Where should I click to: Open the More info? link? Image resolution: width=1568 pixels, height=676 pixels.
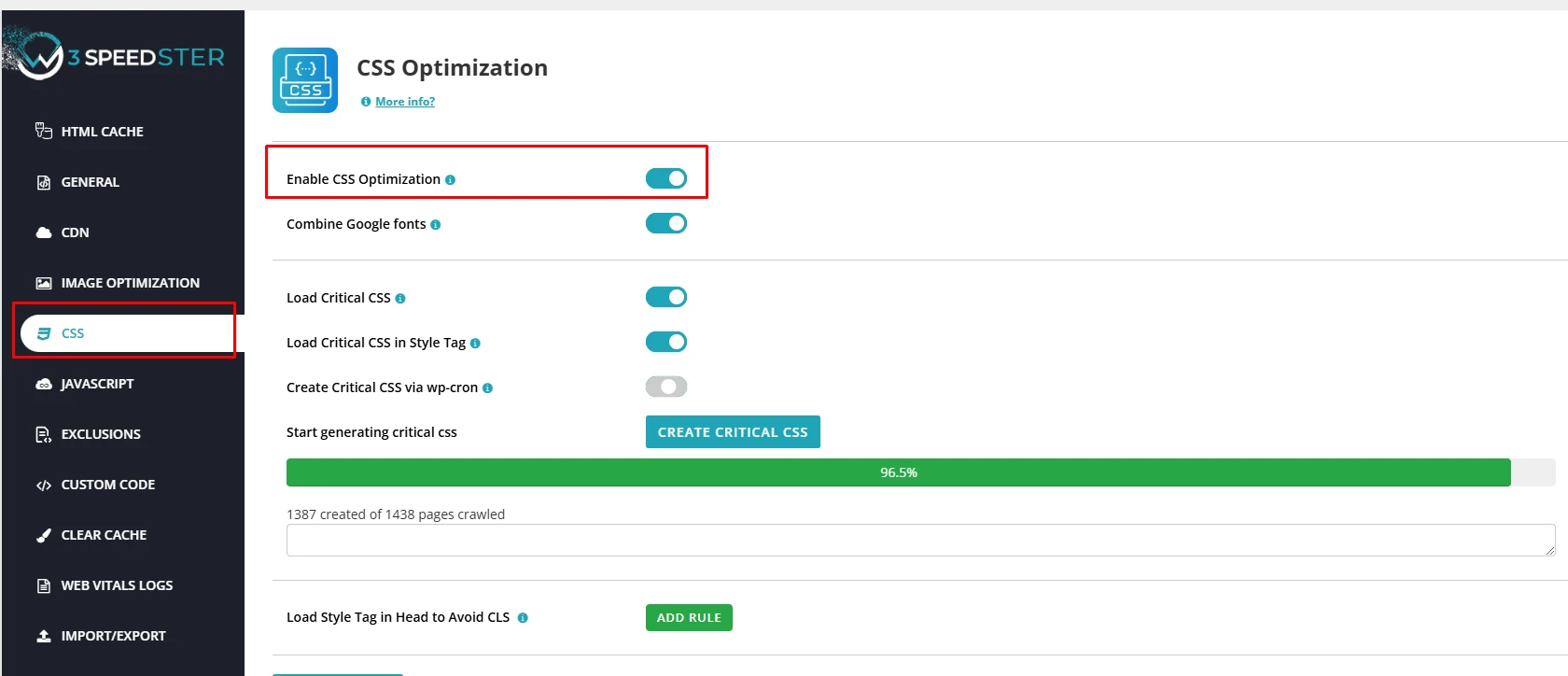coord(405,102)
